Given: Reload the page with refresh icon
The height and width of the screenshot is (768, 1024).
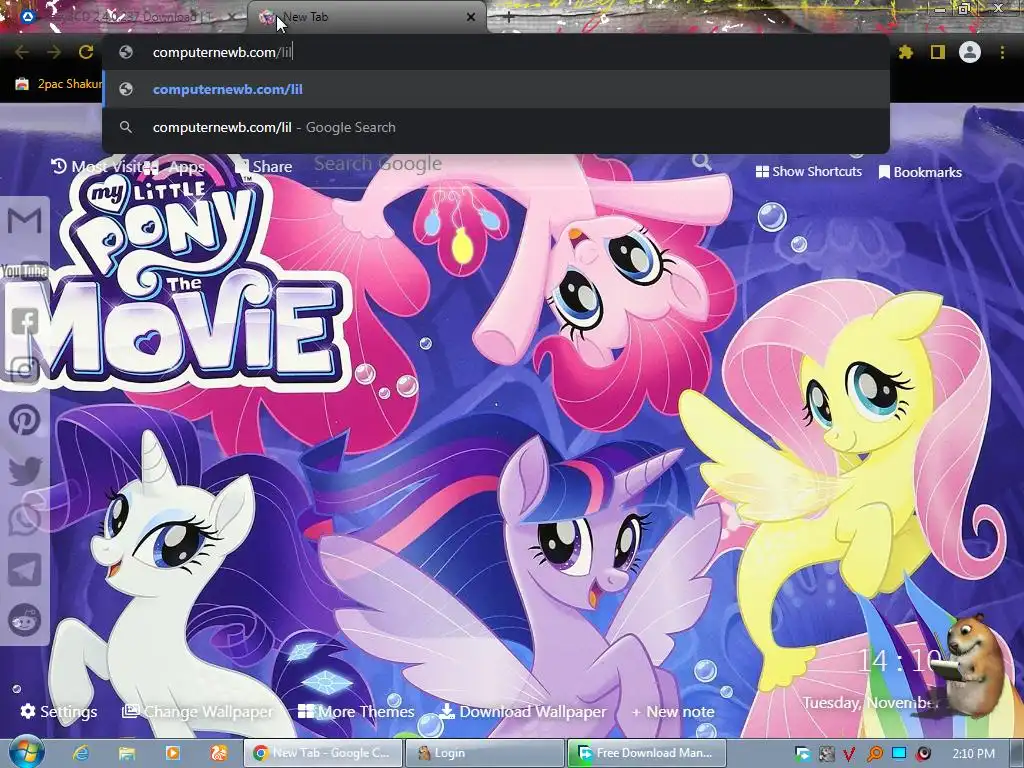Looking at the screenshot, I should [86, 52].
